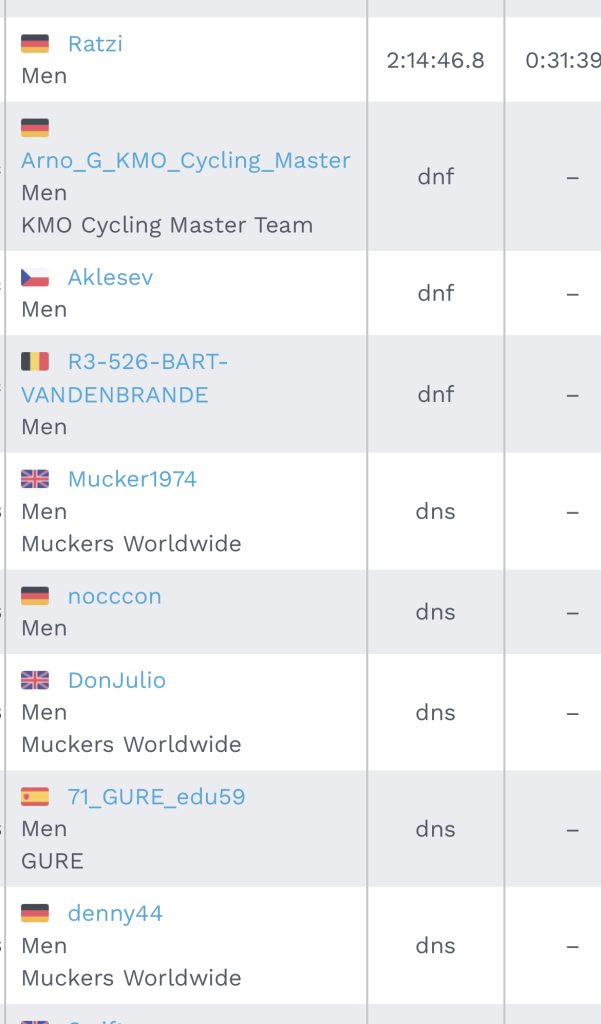601x1024 pixels.
Task: View Aklesev's profile
Action: [x=110, y=278]
